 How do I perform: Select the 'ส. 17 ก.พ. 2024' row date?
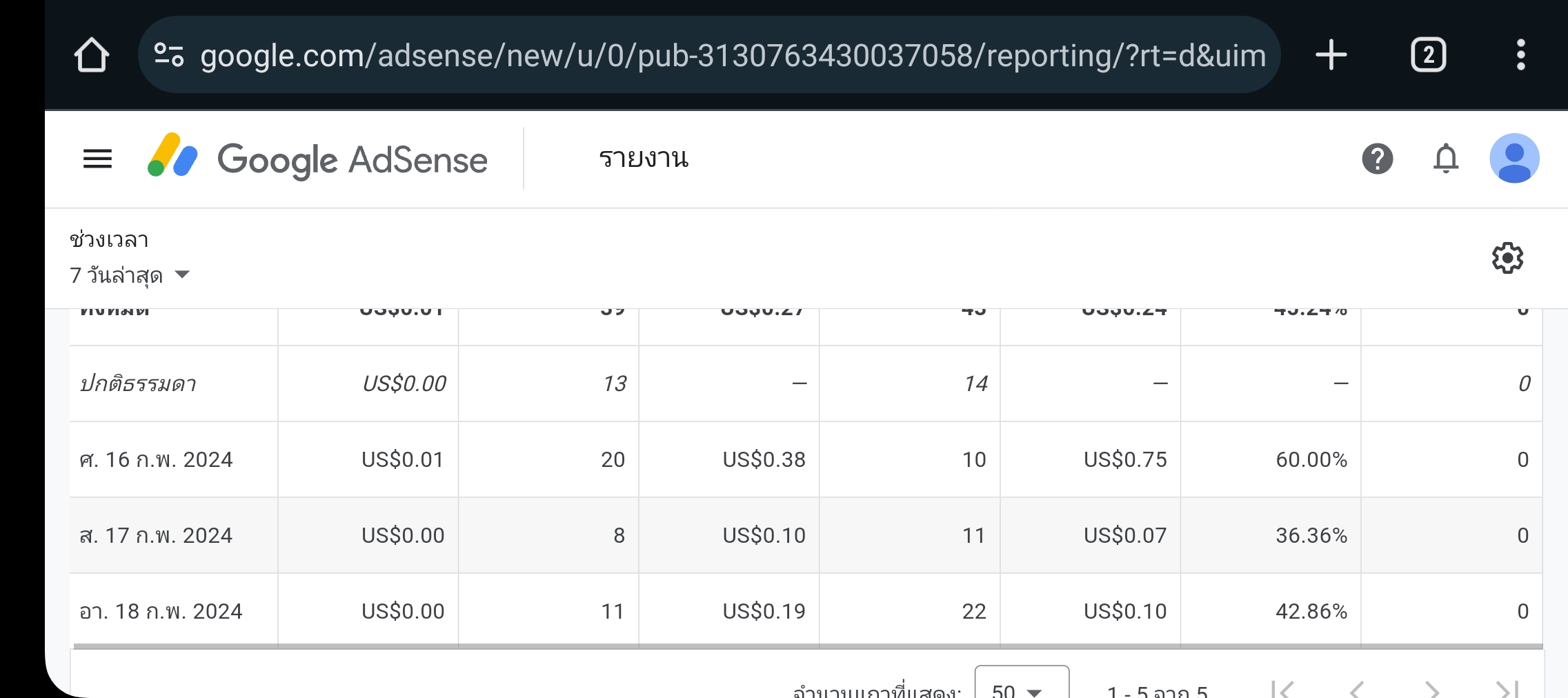(x=157, y=535)
